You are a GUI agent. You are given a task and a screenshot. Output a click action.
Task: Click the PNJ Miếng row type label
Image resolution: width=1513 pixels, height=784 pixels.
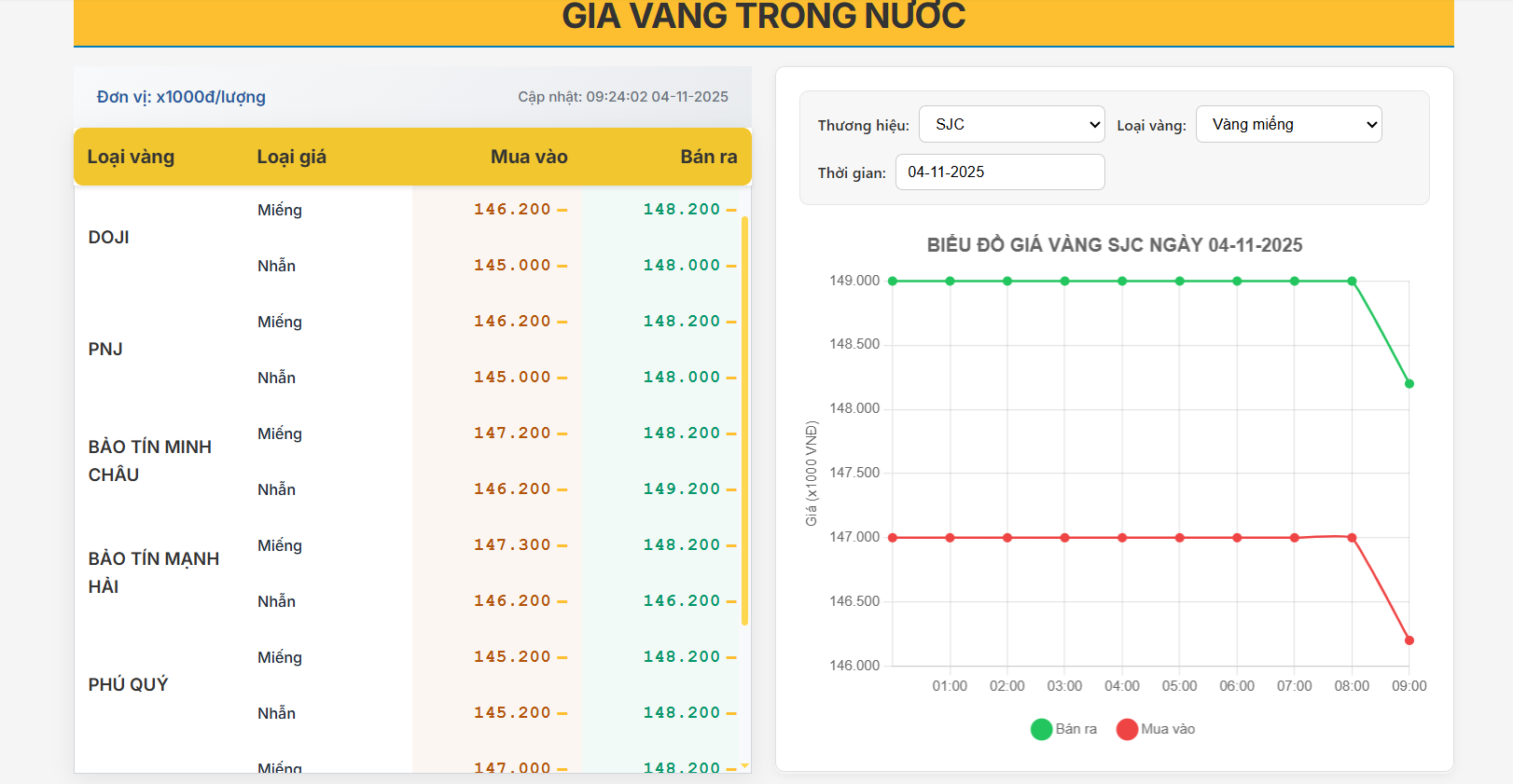(x=280, y=322)
